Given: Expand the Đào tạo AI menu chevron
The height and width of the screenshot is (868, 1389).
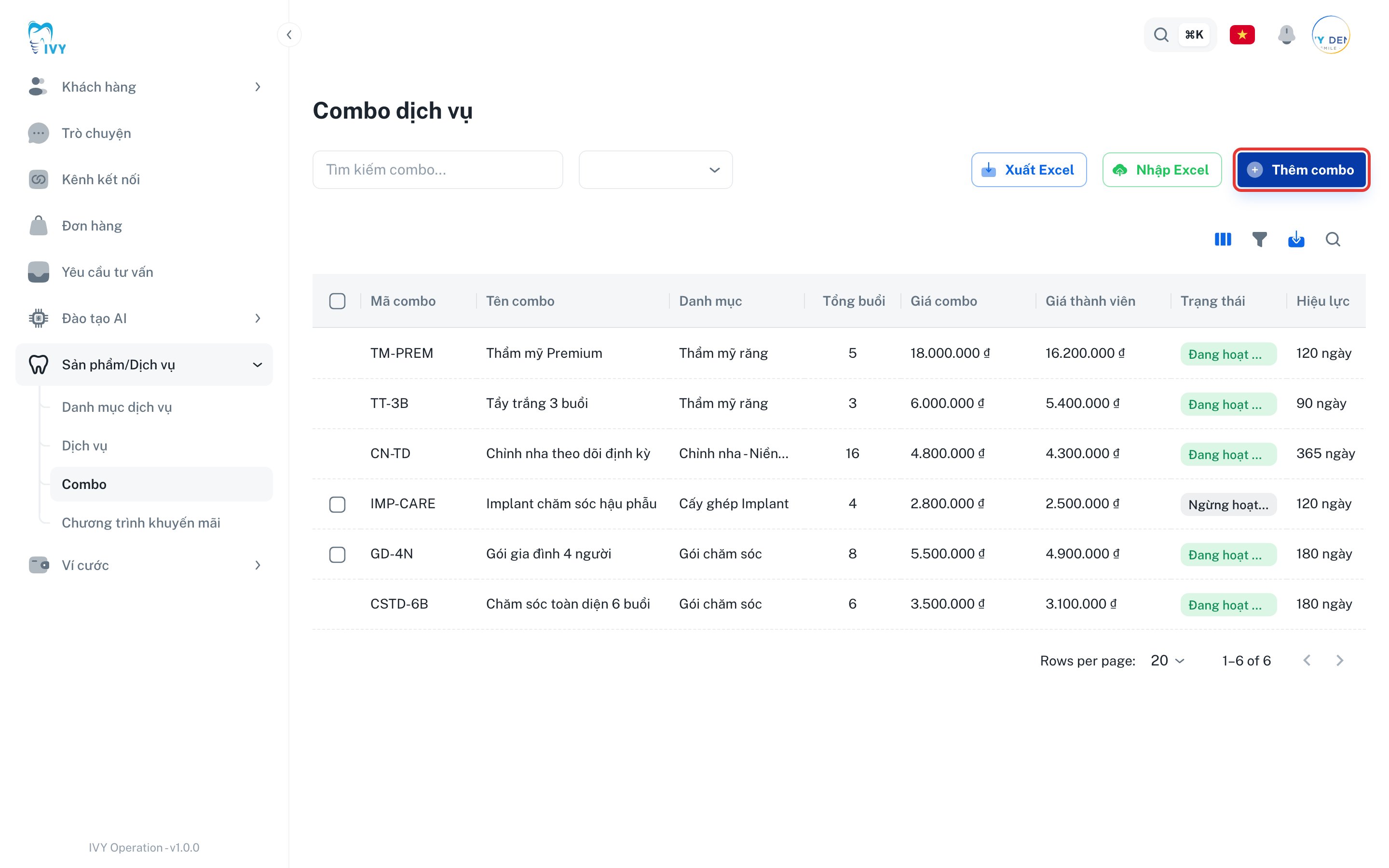Looking at the screenshot, I should [258, 318].
